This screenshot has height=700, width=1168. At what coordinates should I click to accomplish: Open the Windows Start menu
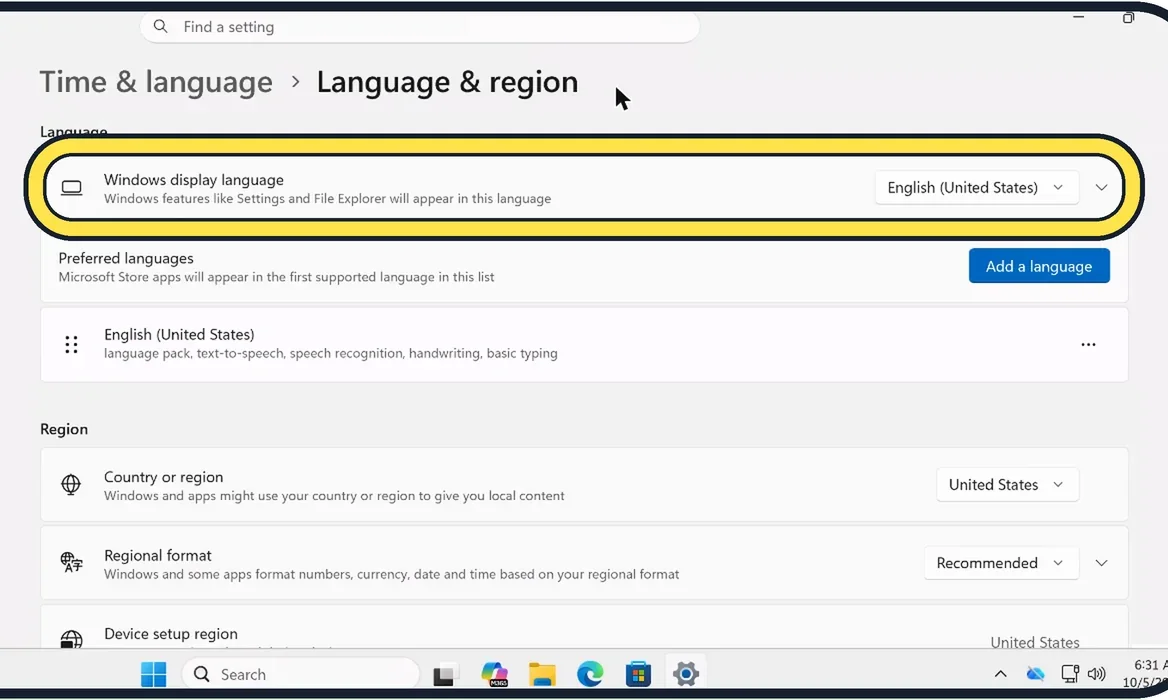pos(153,674)
